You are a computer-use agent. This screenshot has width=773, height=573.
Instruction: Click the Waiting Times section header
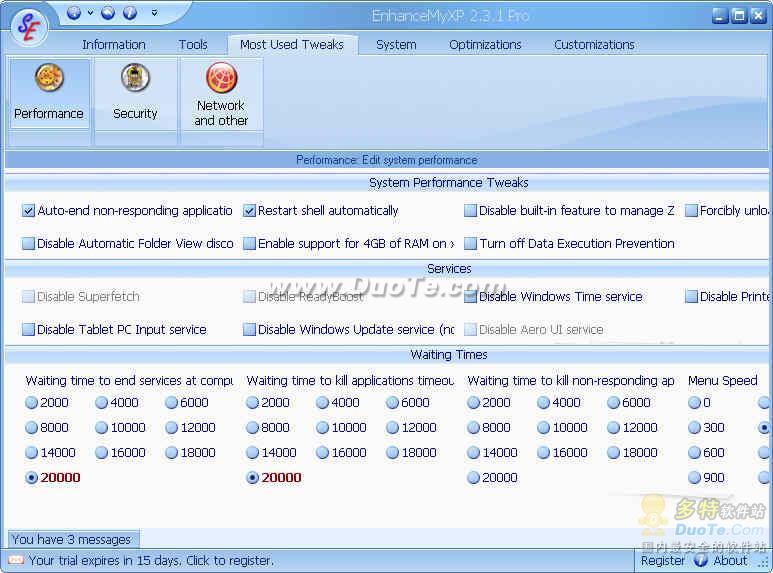(449, 355)
